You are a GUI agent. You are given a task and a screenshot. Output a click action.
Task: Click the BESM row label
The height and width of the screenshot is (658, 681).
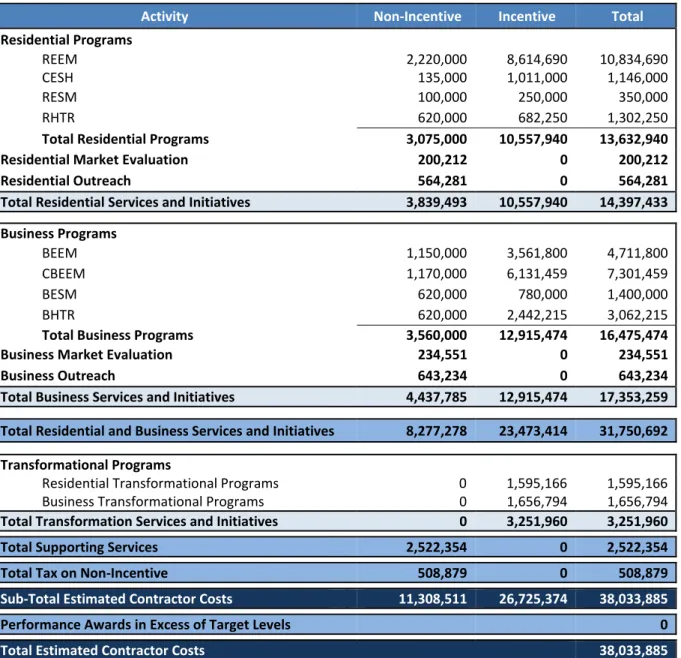[x=59, y=294]
